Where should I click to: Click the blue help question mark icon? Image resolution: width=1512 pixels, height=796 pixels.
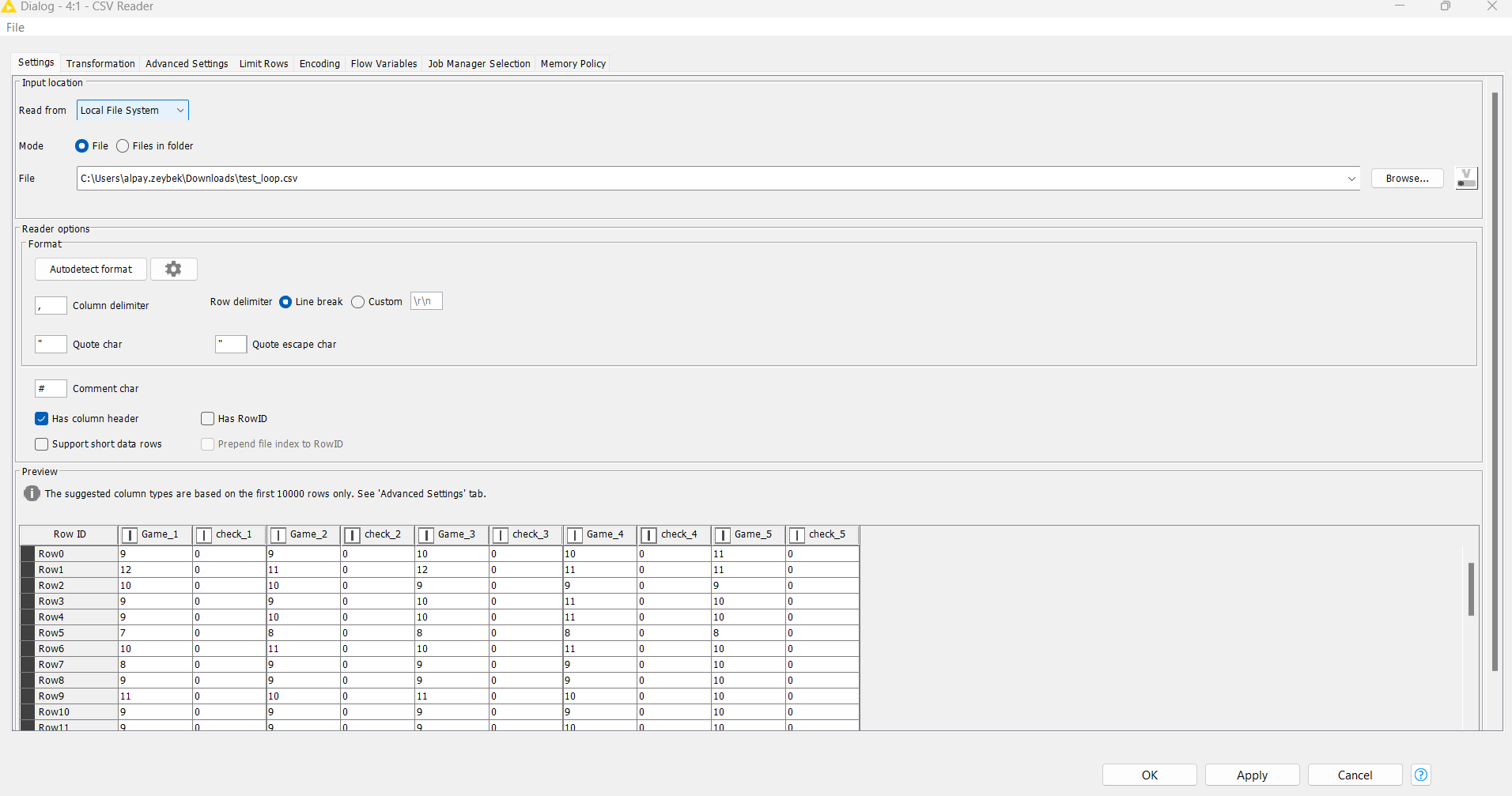pos(1421,775)
